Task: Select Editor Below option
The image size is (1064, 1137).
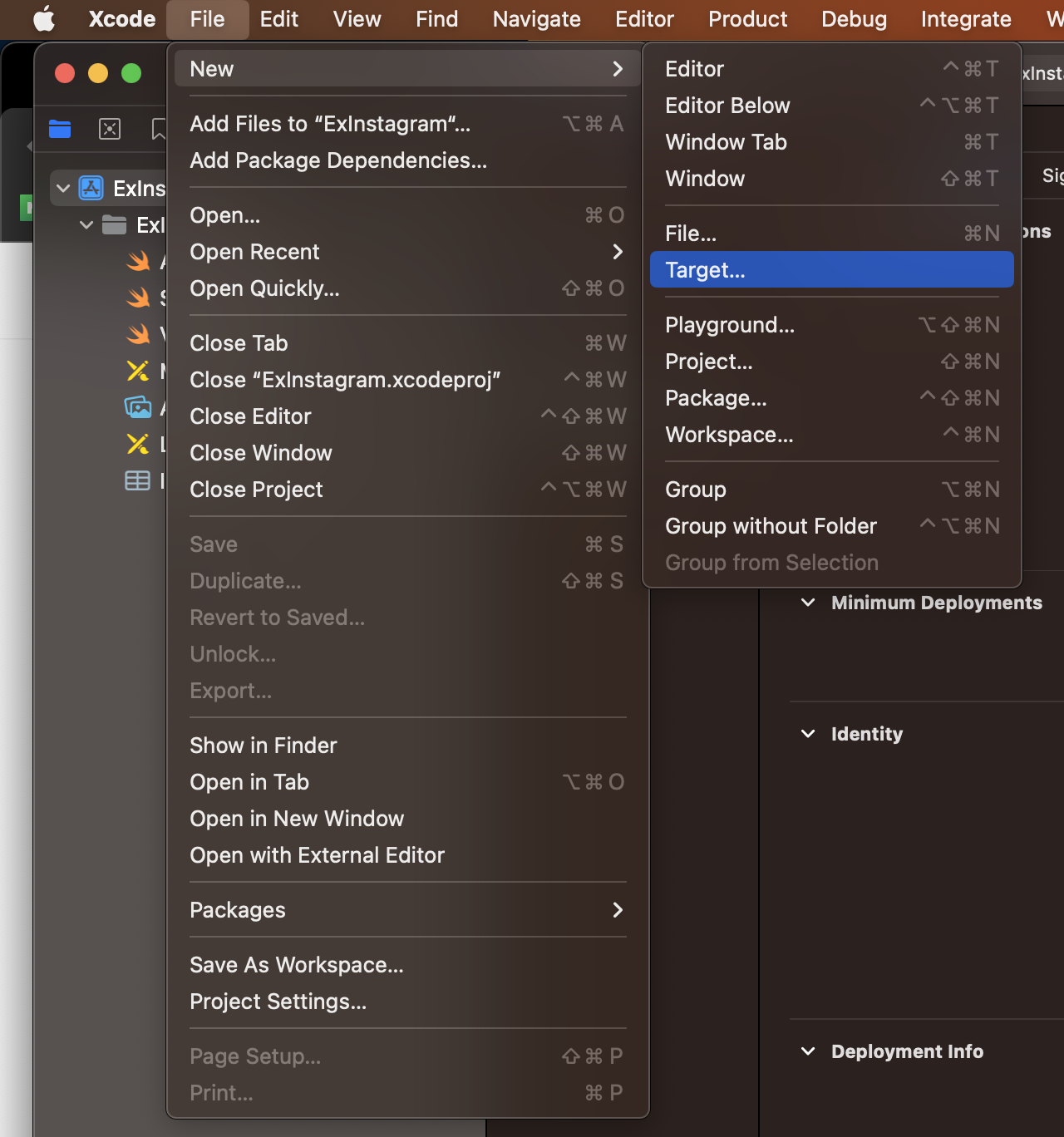Action: [832, 106]
